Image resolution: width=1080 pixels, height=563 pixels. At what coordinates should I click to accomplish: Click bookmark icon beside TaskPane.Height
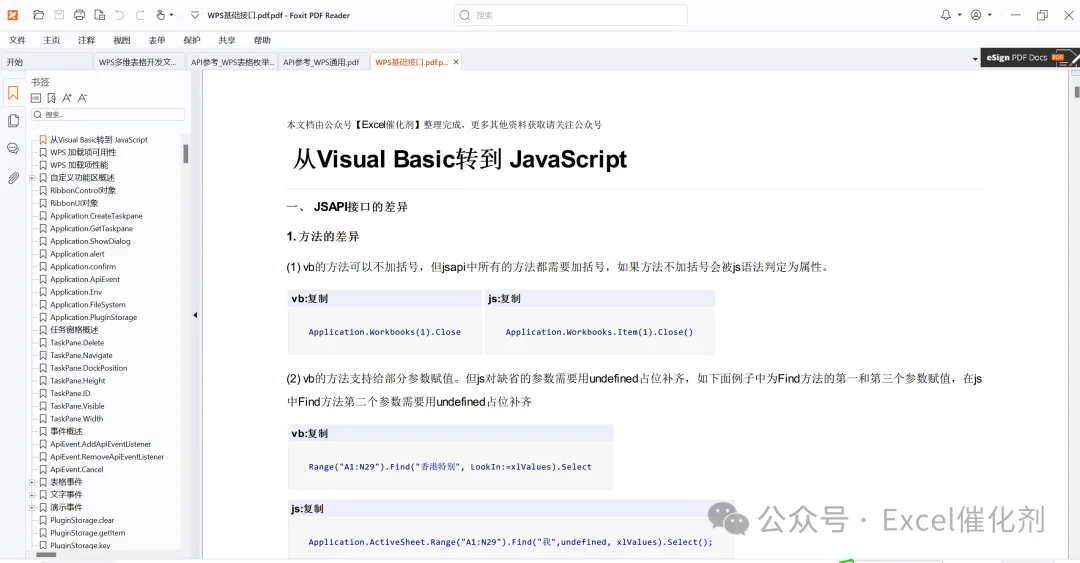43,381
